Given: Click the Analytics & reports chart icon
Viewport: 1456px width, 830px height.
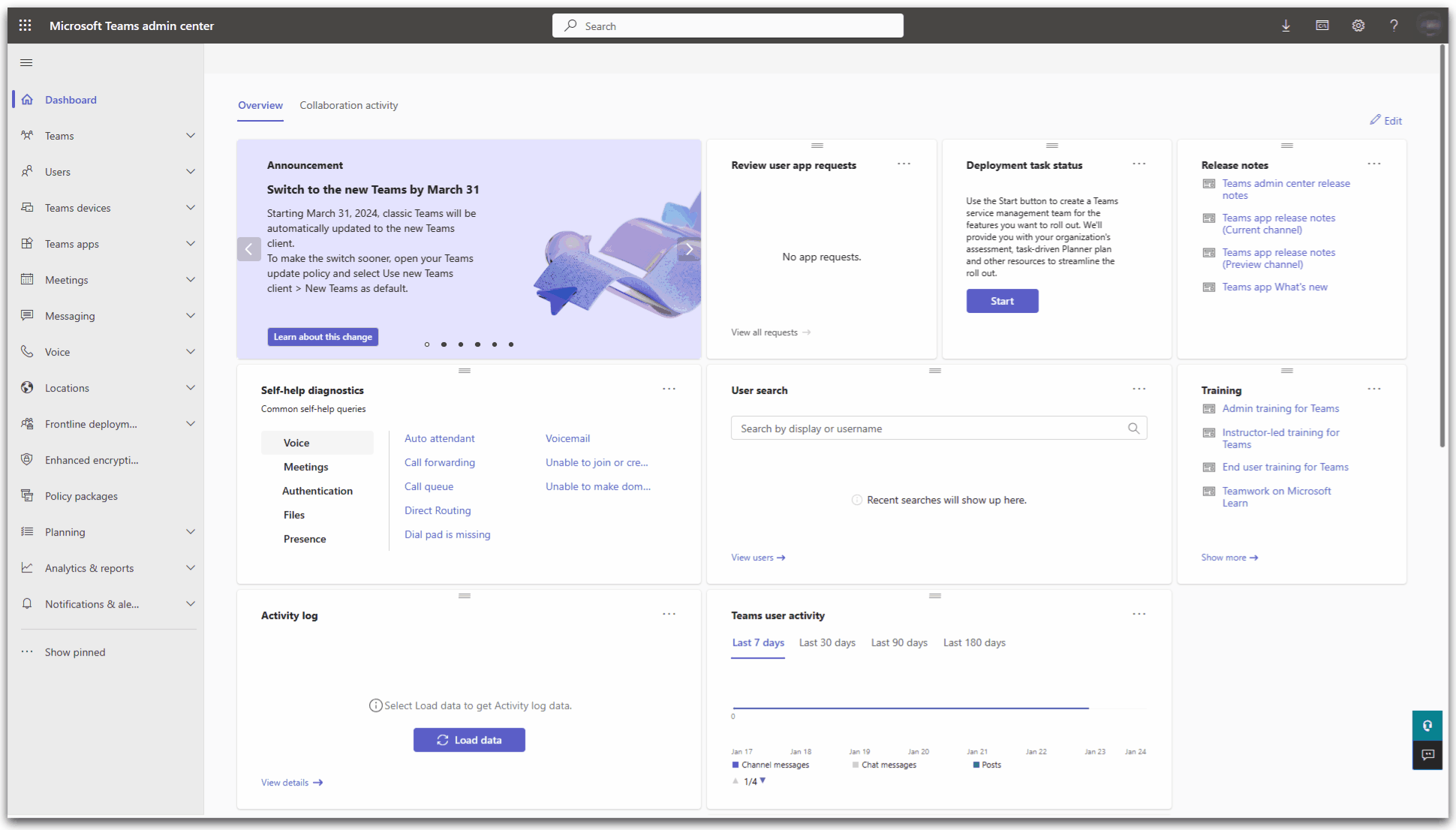Looking at the screenshot, I should (x=27, y=568).
